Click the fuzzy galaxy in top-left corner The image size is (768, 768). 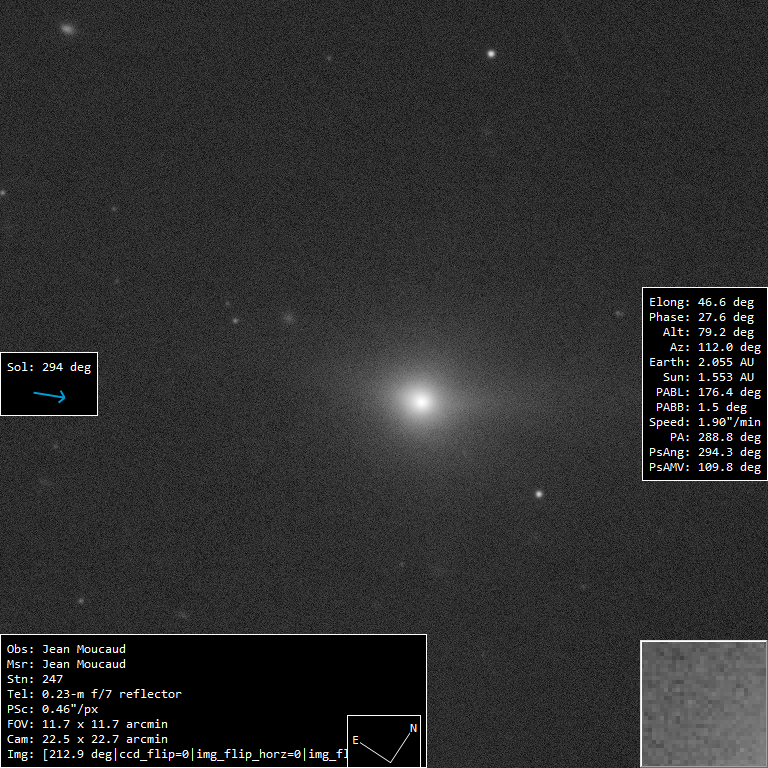point(67,29)
